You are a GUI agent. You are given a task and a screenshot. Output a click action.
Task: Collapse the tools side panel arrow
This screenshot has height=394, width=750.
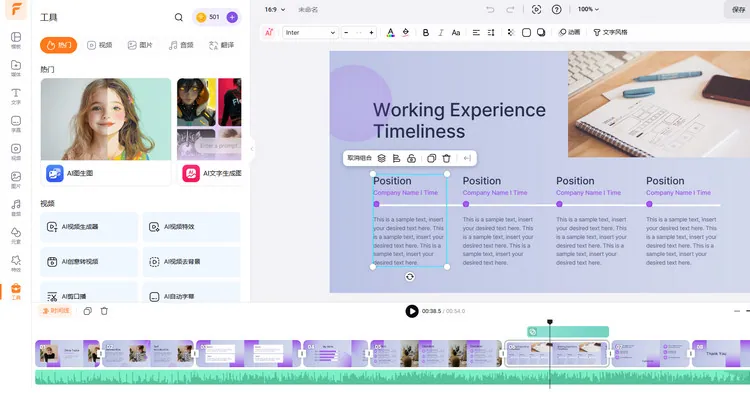[x=252, y=149]
